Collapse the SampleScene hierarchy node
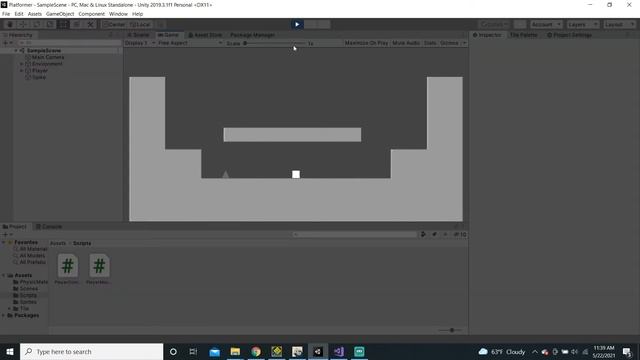 16,51
